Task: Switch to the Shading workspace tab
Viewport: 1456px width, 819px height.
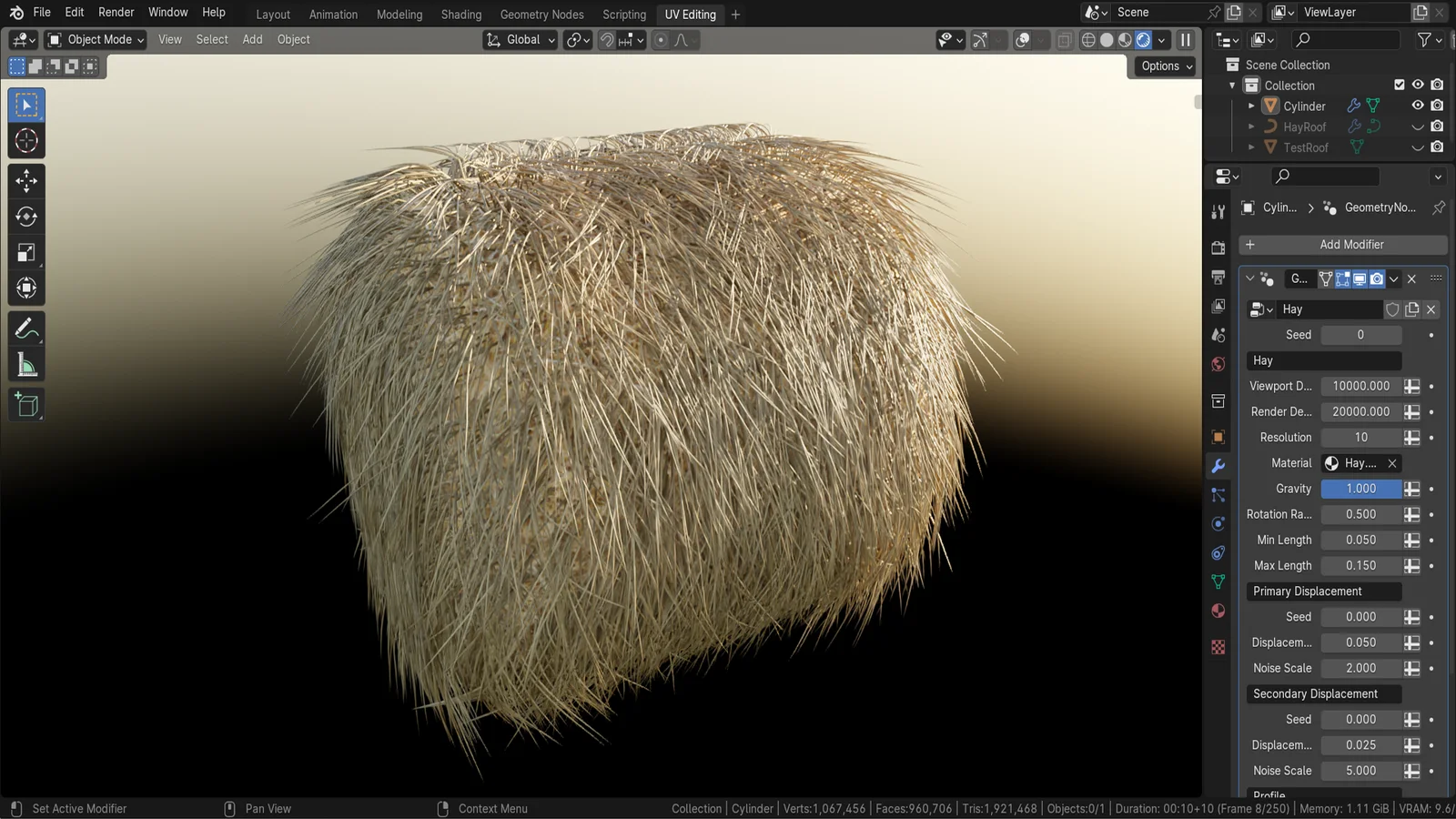Action: 461,15
